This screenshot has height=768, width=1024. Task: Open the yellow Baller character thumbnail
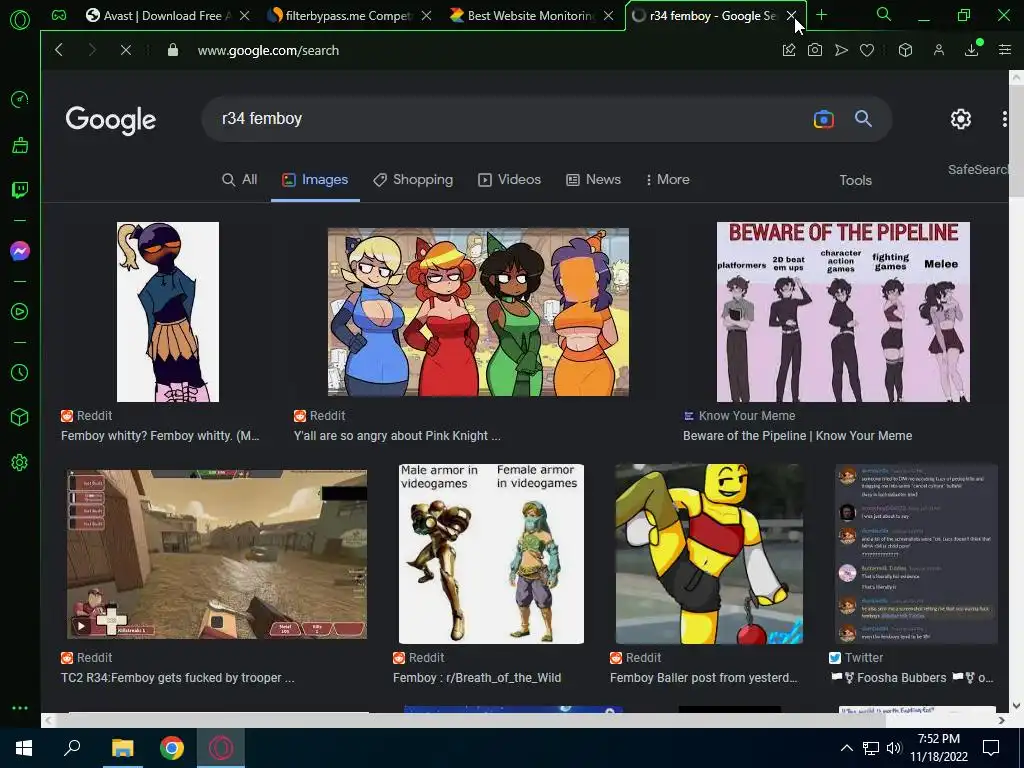pyautogui.click(x=709, y=554)
